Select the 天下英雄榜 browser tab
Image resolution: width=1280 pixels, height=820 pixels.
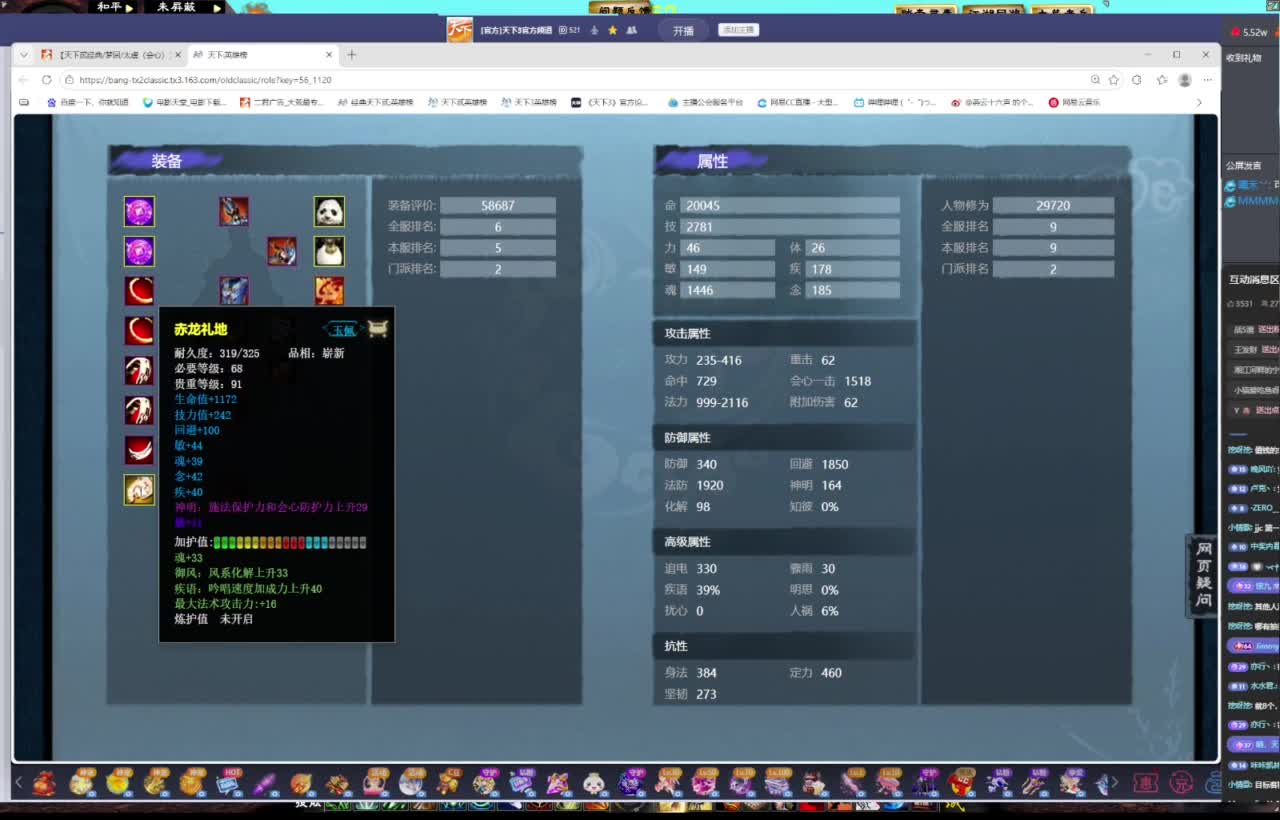(x=260, y=55)
